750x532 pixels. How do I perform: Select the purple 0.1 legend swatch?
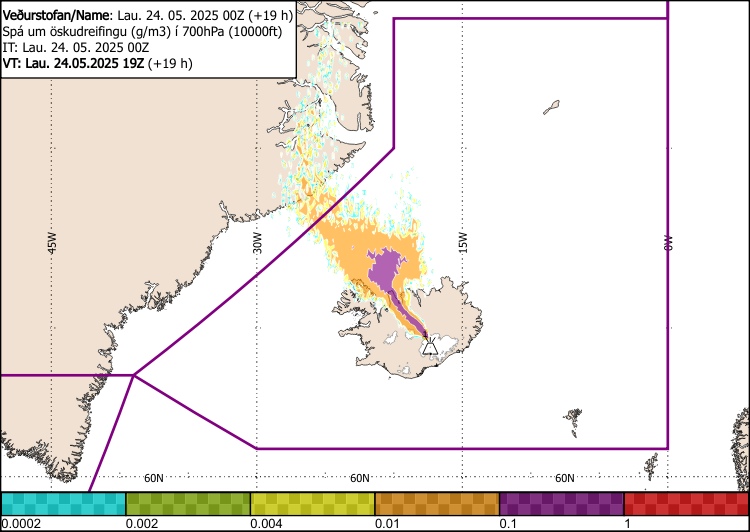tap(562, 504)
